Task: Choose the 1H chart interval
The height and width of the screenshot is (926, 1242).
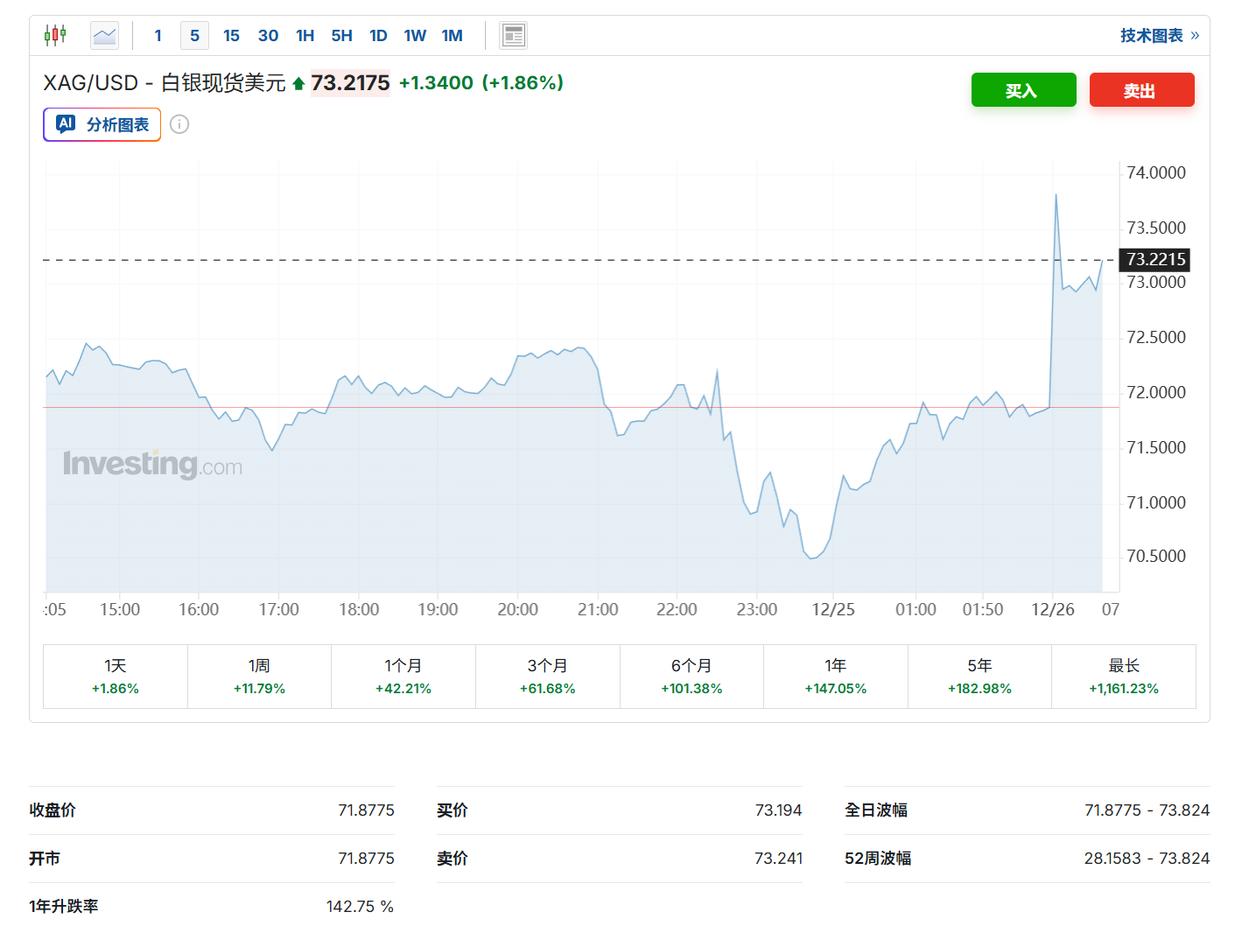Action: (305, 35)
